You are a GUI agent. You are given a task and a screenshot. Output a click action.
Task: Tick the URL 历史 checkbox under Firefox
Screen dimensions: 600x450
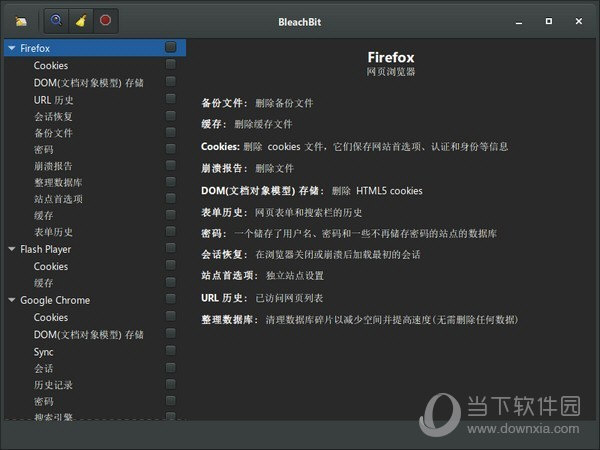171,99
